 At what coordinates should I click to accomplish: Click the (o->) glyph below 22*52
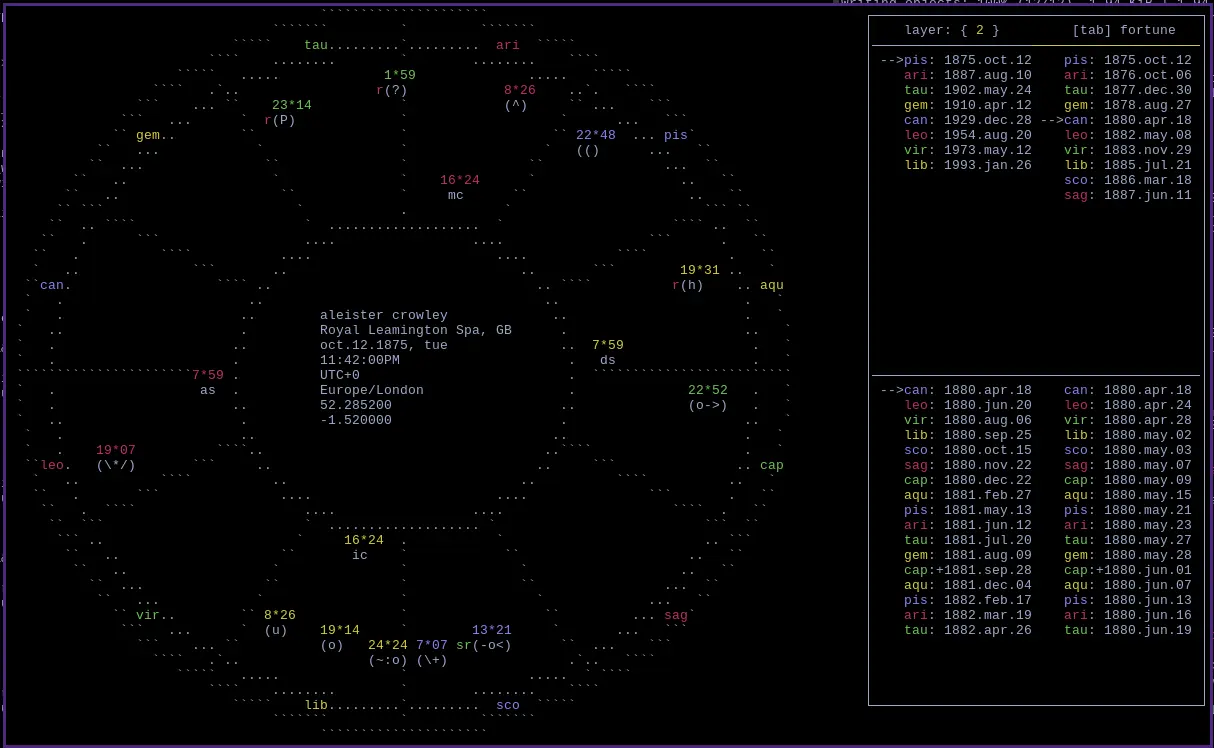tap(708, 405)
